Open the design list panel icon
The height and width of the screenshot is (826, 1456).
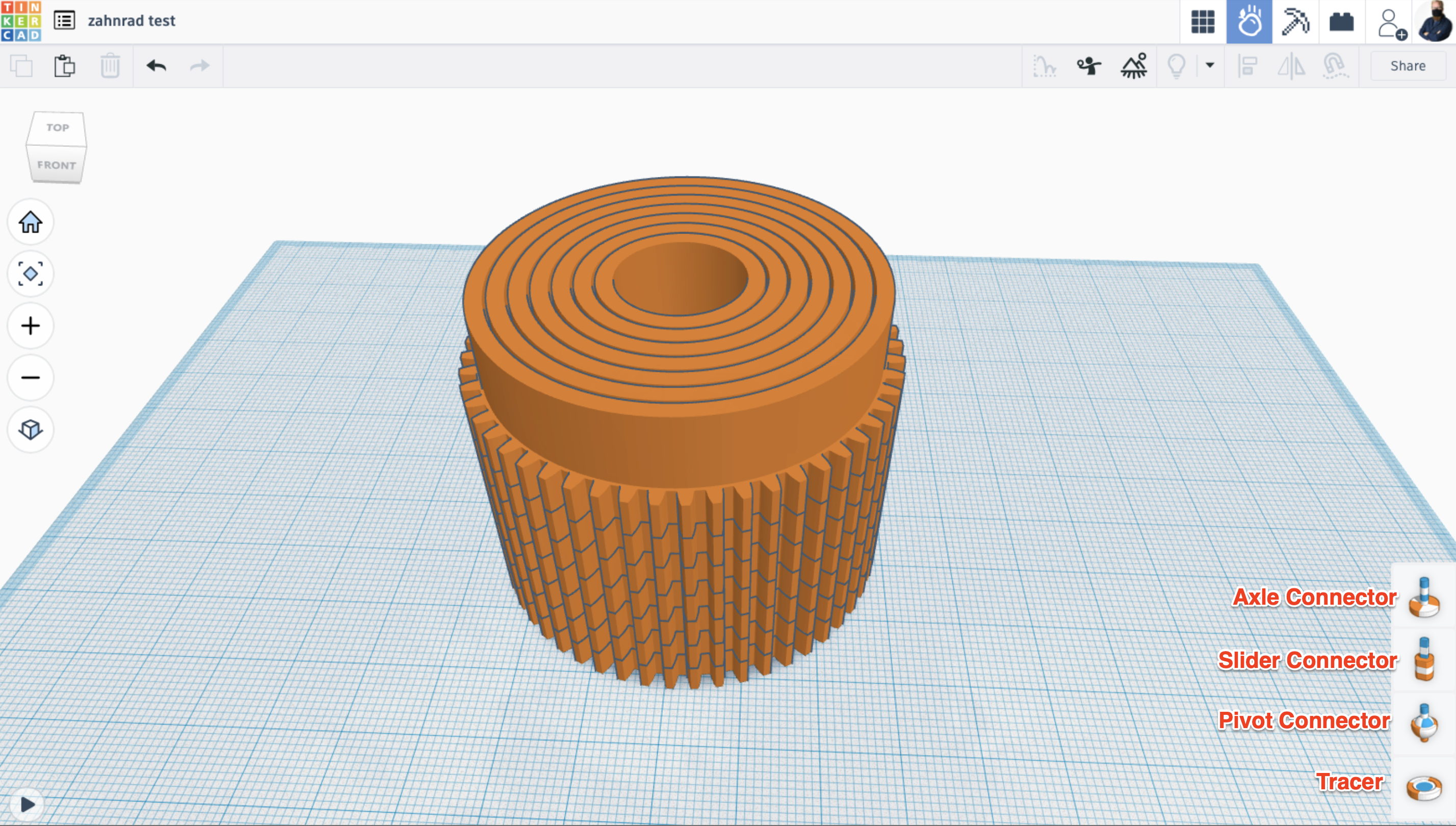pos(64,21)
